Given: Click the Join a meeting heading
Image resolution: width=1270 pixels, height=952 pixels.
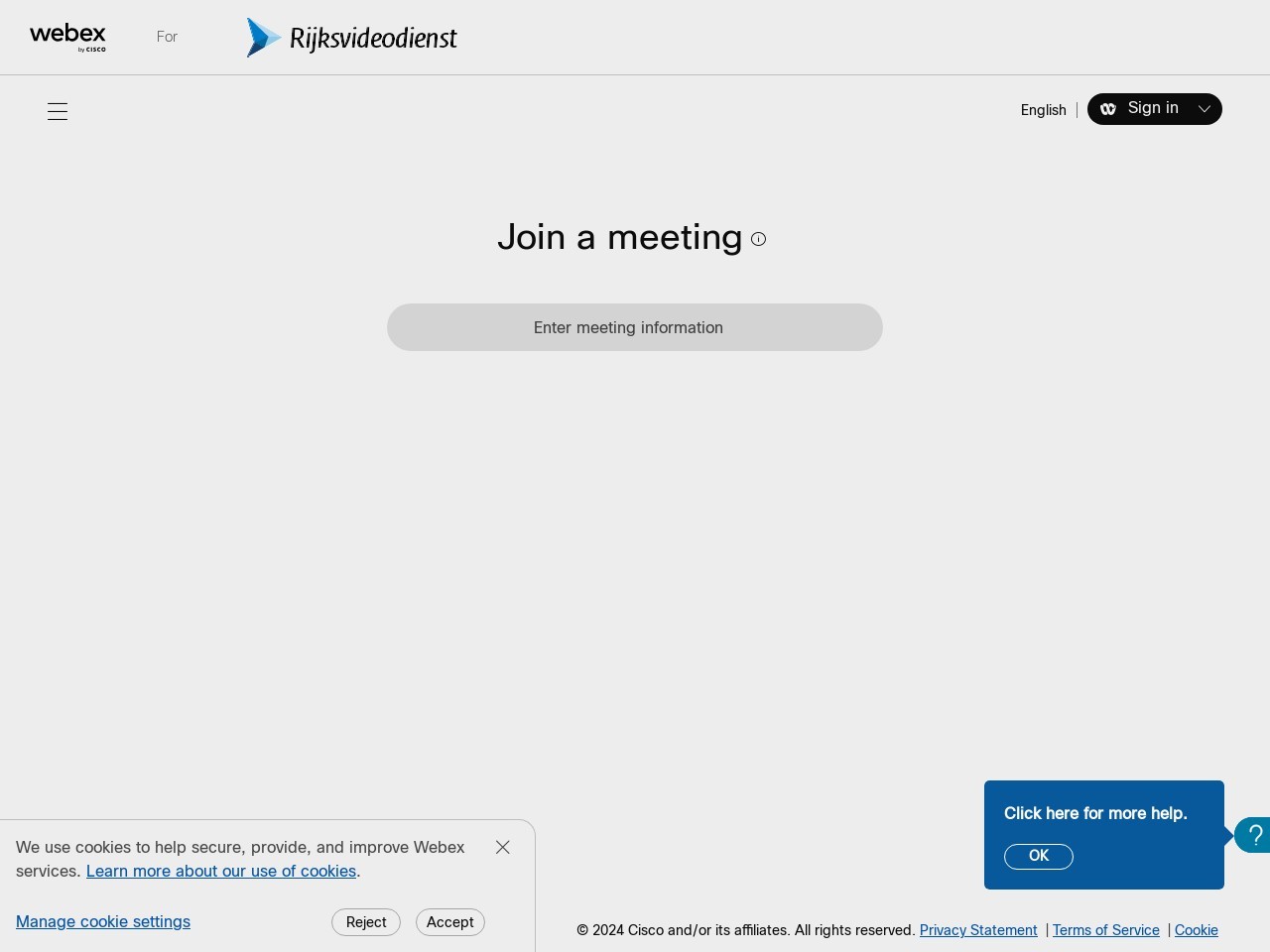Looking at the screenshot, I should click(x=620, y=238).
